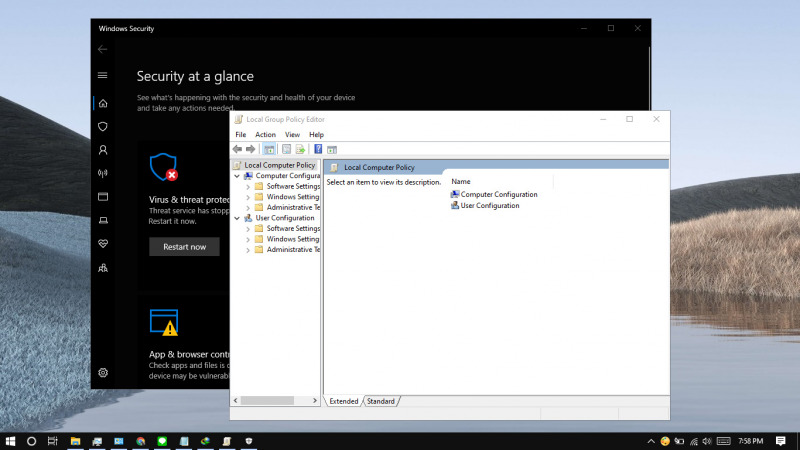Open the green LINE chat app on taskbar

coord(162,441)
